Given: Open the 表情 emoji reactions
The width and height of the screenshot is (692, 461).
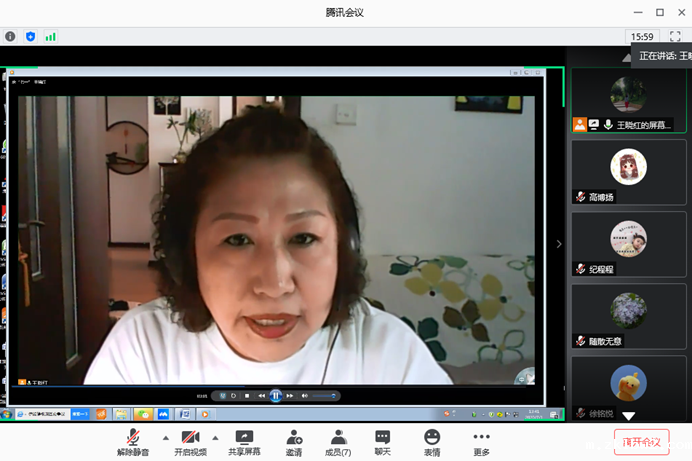Looking at the screenshot, I should coord(431,442).
